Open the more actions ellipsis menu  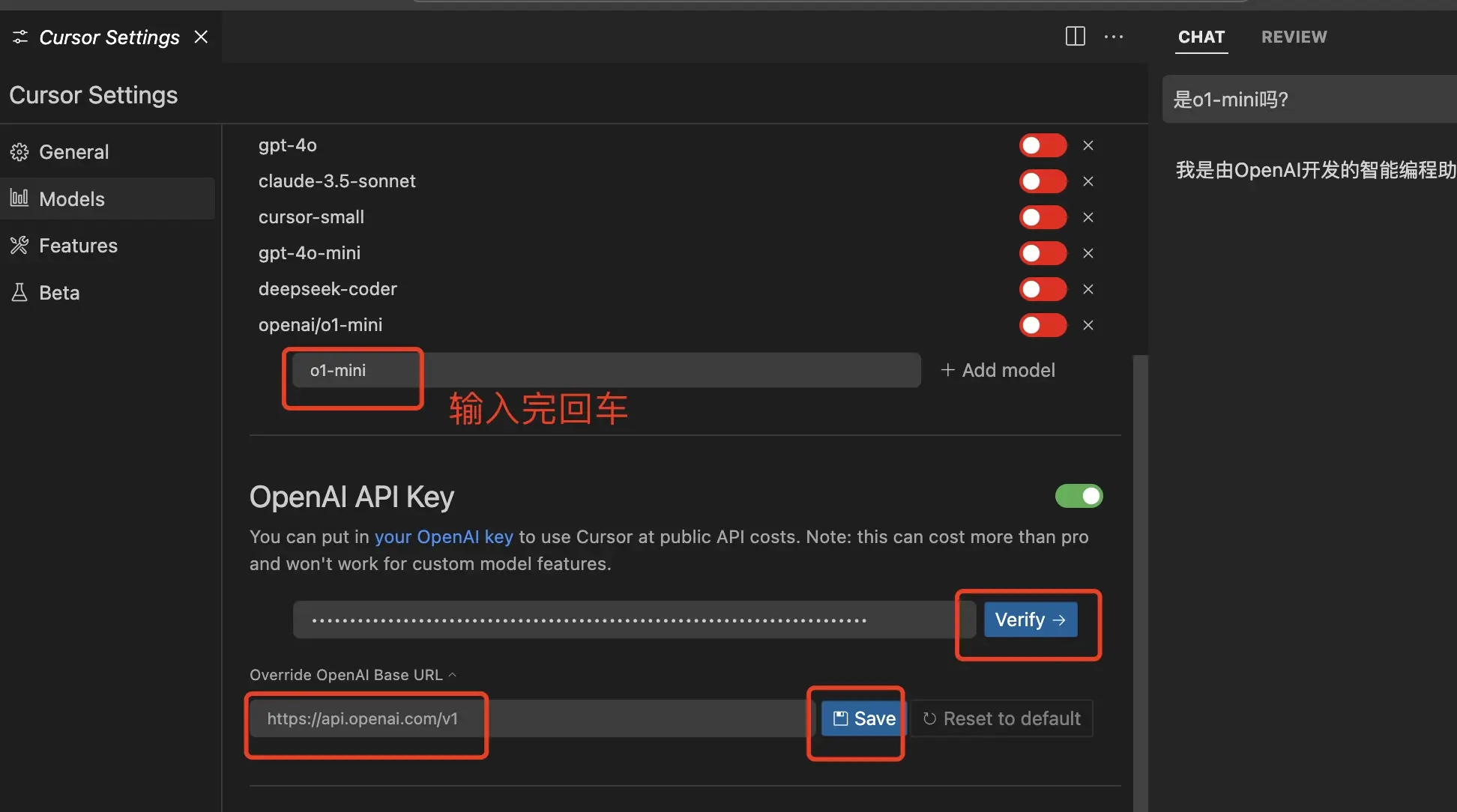(x=1114, y=37)
